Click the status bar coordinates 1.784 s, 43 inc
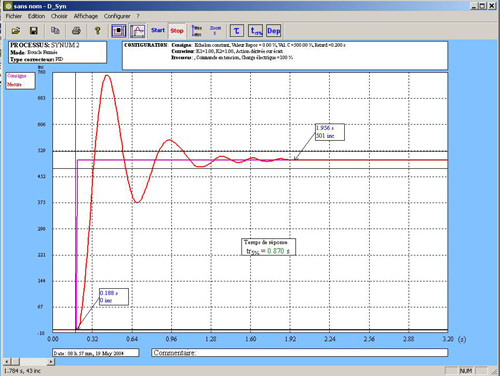The image size is (500, 376). click(x=22, y=371)
